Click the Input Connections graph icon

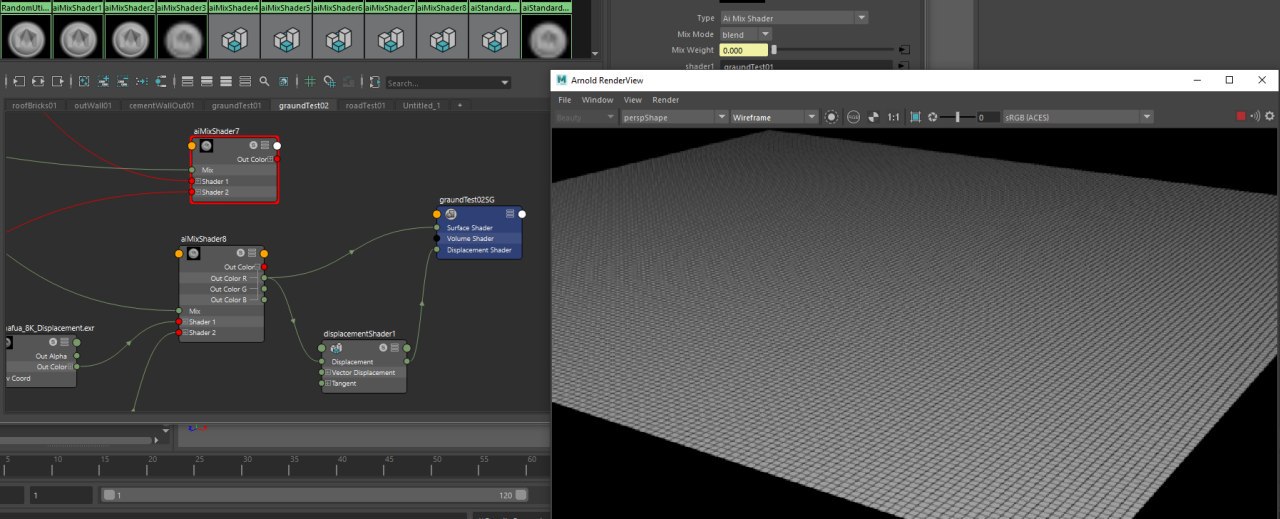click(19, 82)
